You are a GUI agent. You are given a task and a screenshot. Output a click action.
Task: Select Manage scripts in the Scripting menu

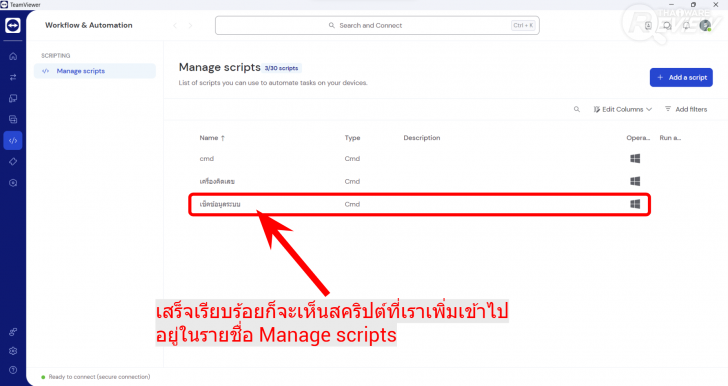(95, 71)
